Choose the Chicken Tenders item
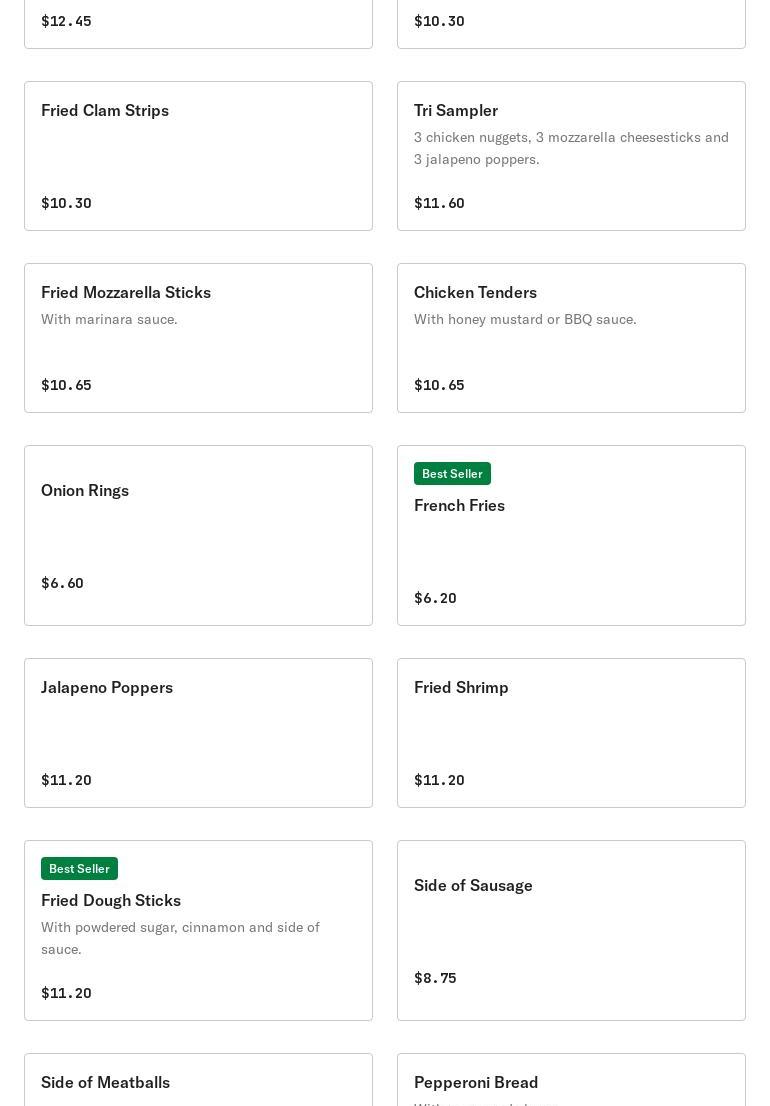Image resolution: width=770 pixels, height=1106 pixels. pyautogui.click(x=571, y=338)
